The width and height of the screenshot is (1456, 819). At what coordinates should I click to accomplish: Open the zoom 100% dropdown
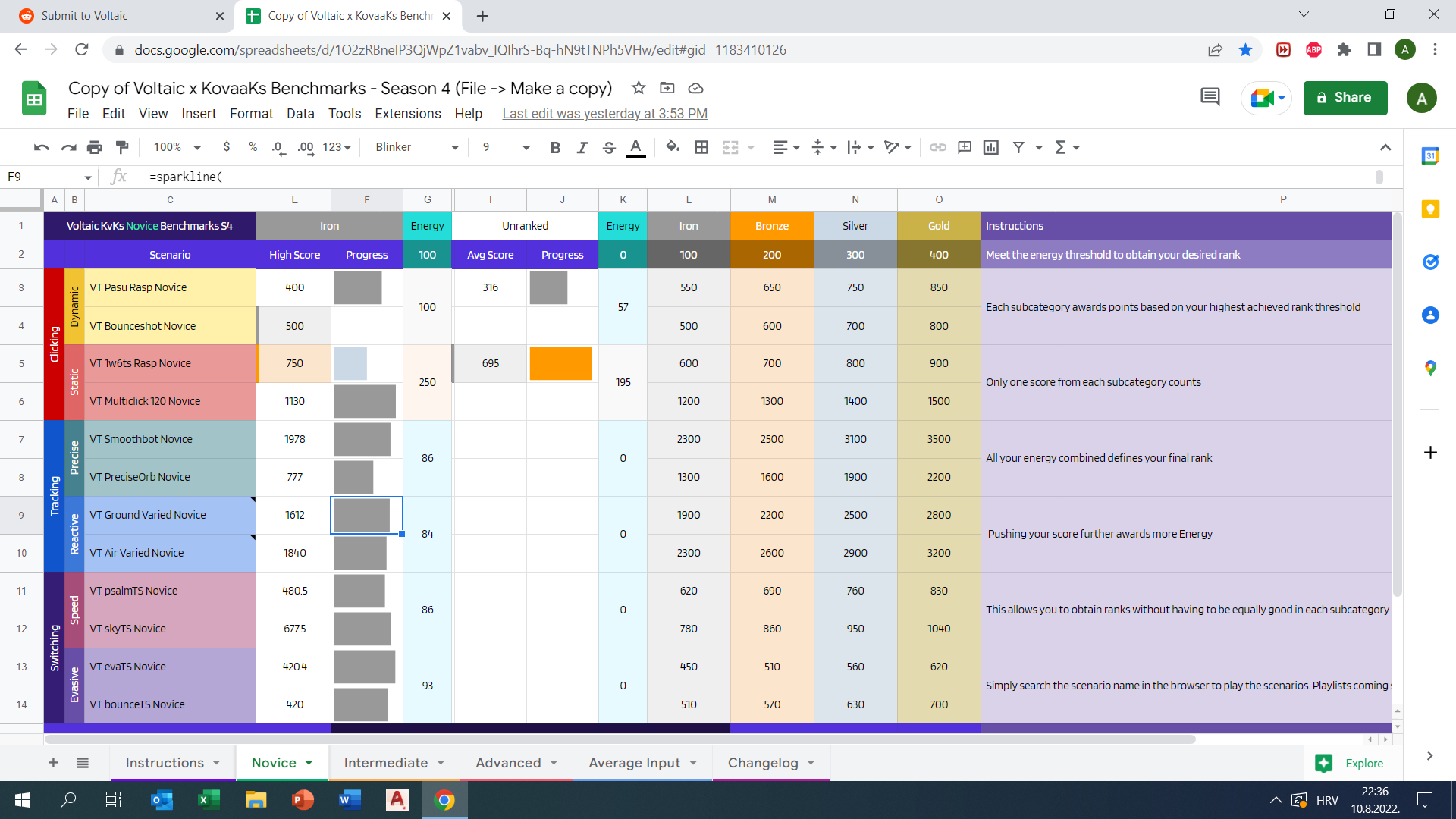[177, 147]
